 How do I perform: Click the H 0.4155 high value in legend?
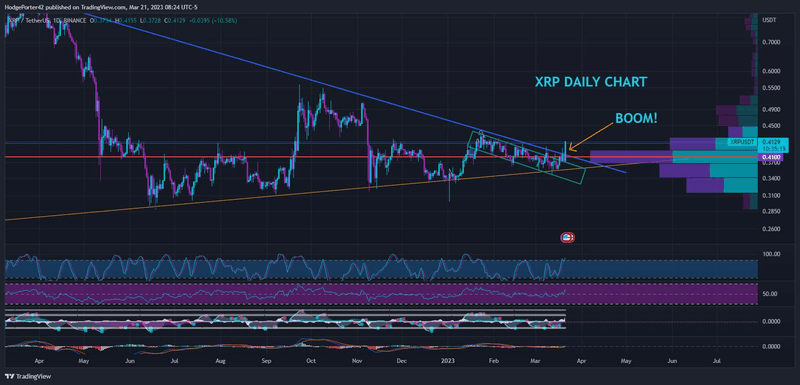click(x=127, y=20)
